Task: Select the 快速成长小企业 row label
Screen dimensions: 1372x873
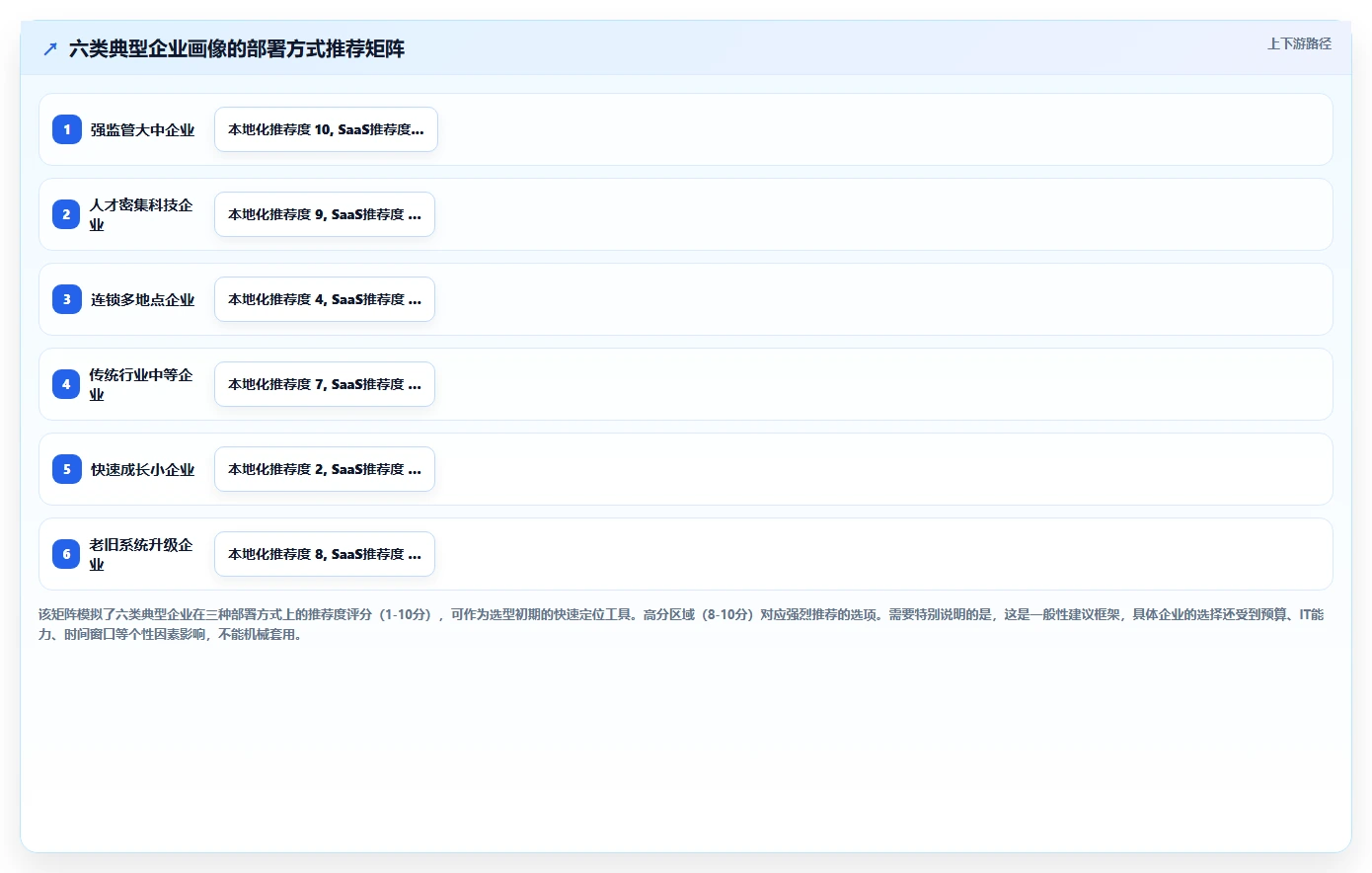Action: [x=142, y=469]
